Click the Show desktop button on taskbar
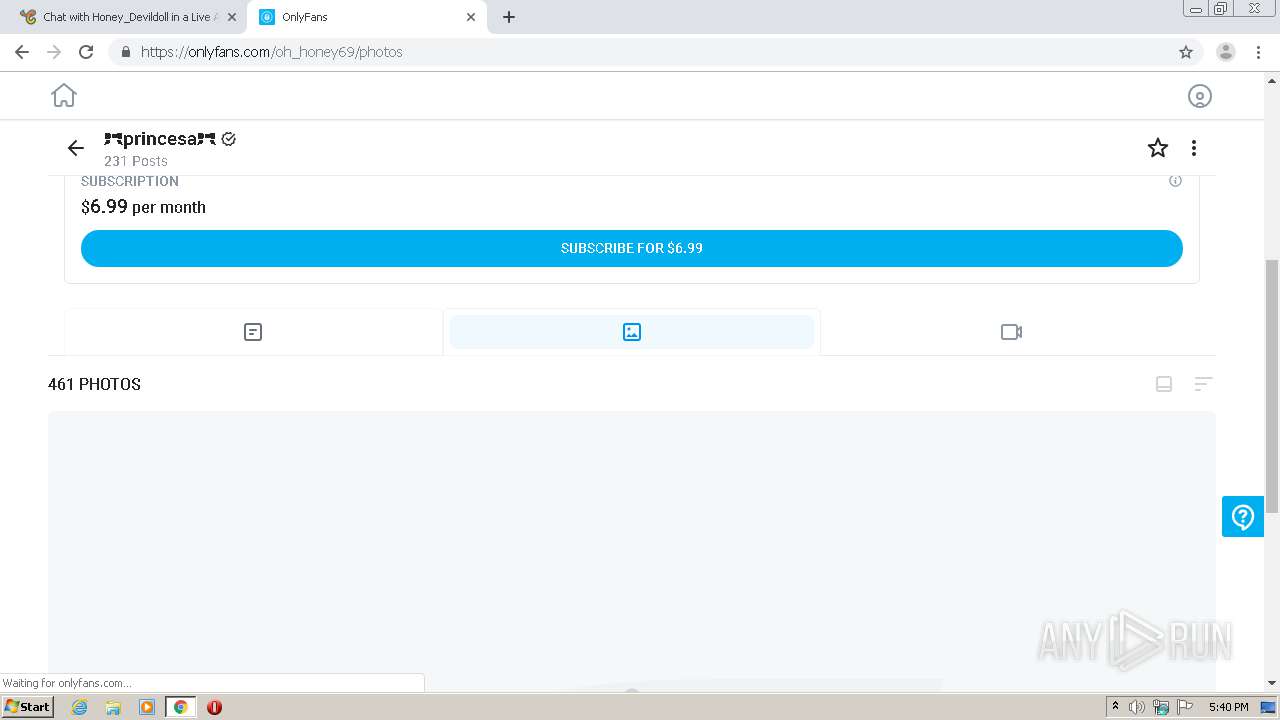 coord(1268,707)
